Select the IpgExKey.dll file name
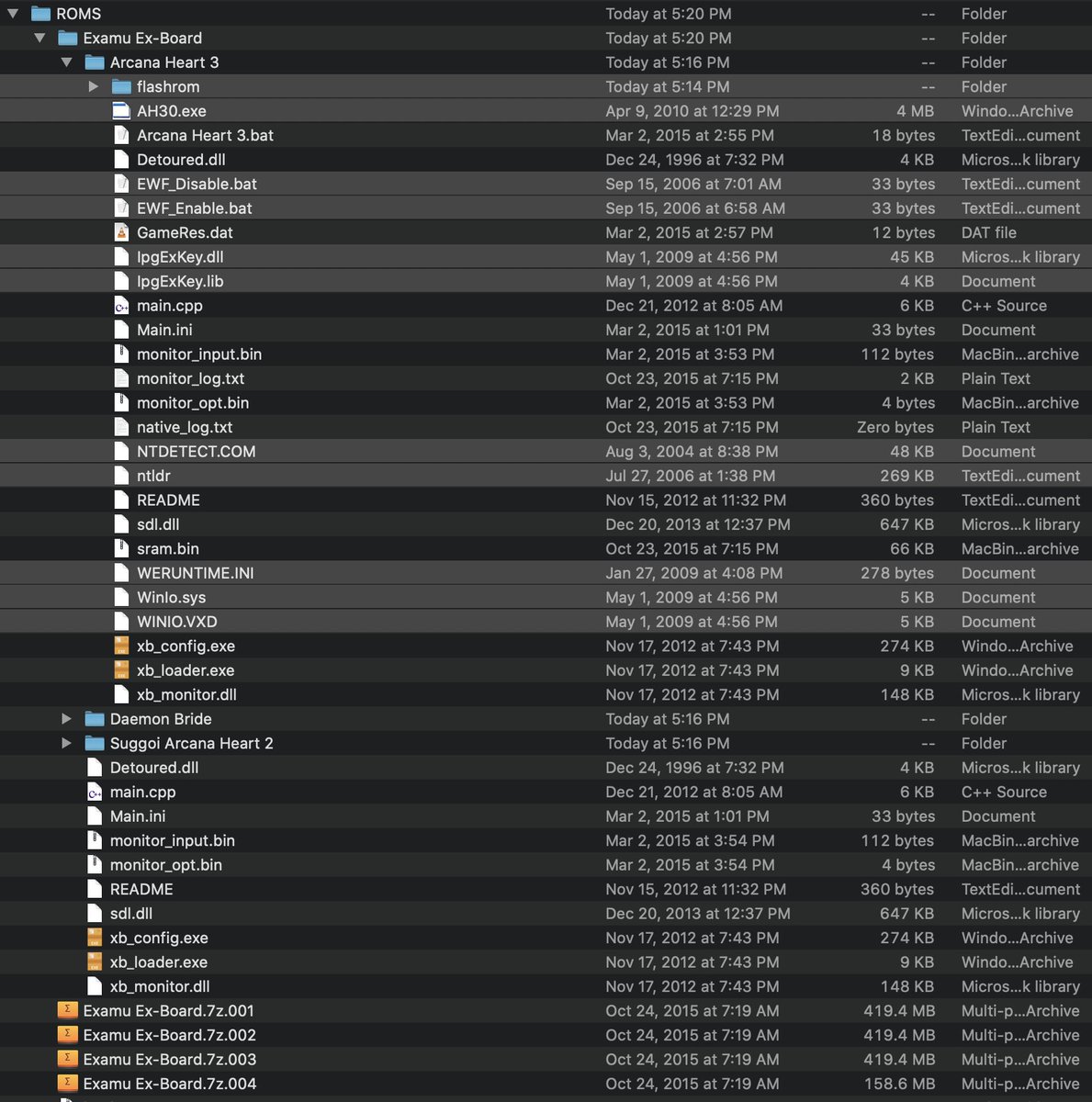 tap(180, 257)
